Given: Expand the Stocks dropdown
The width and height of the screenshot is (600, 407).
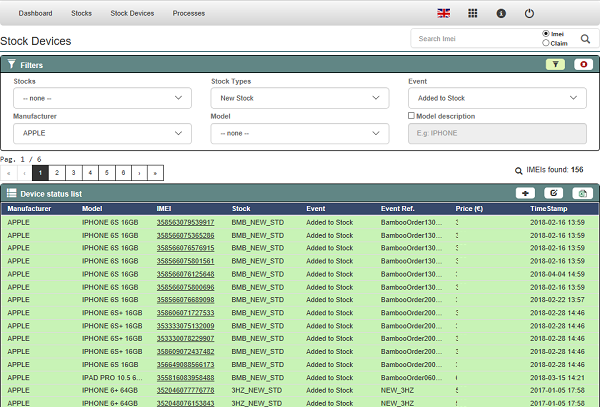Looking at the screenshot, I should [102, 98].
